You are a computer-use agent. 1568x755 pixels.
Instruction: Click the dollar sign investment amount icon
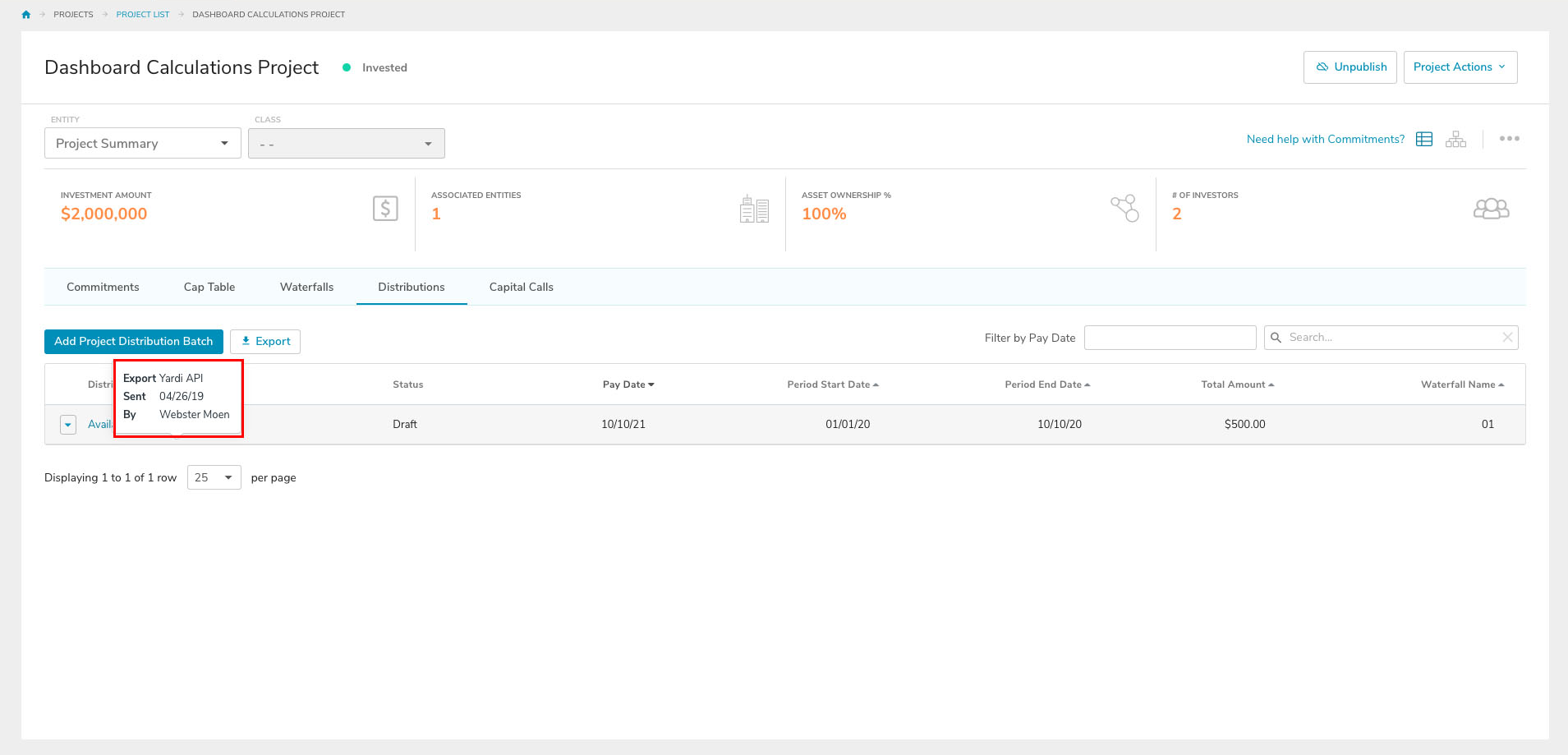(384, 209)
